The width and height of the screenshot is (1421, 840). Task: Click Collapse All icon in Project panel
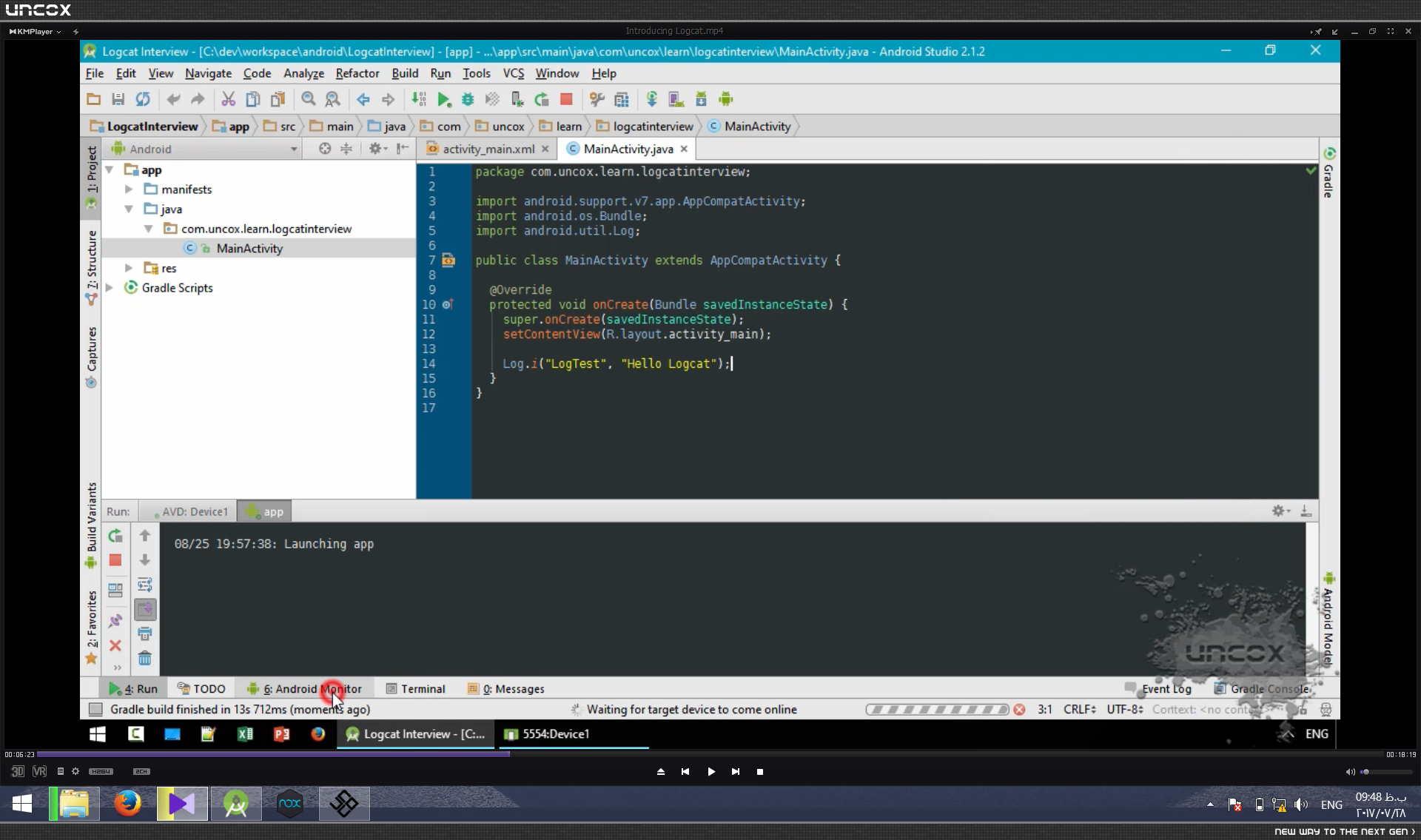tap(346, 149)
